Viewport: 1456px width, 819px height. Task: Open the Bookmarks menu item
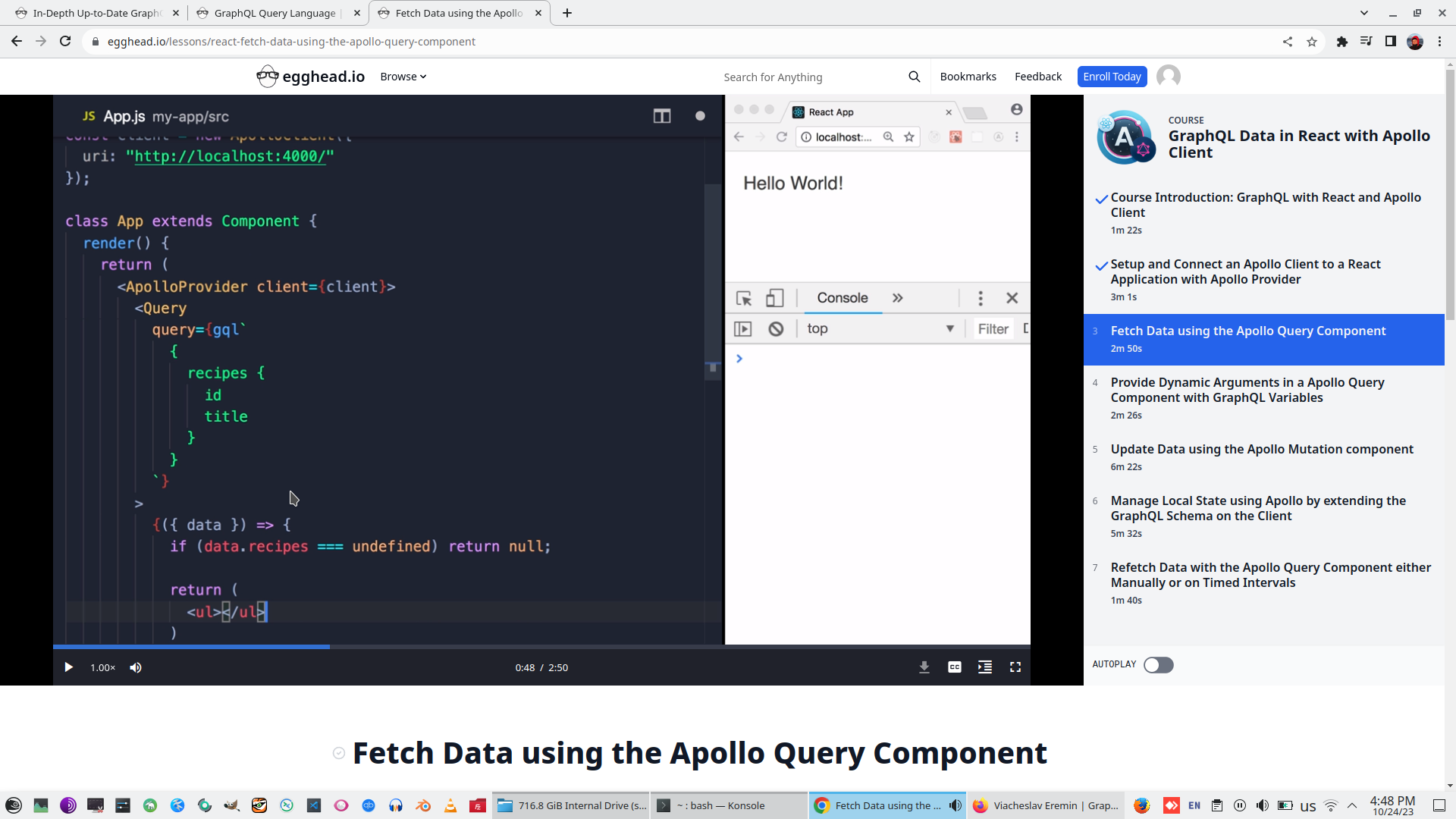click(968, 77)
